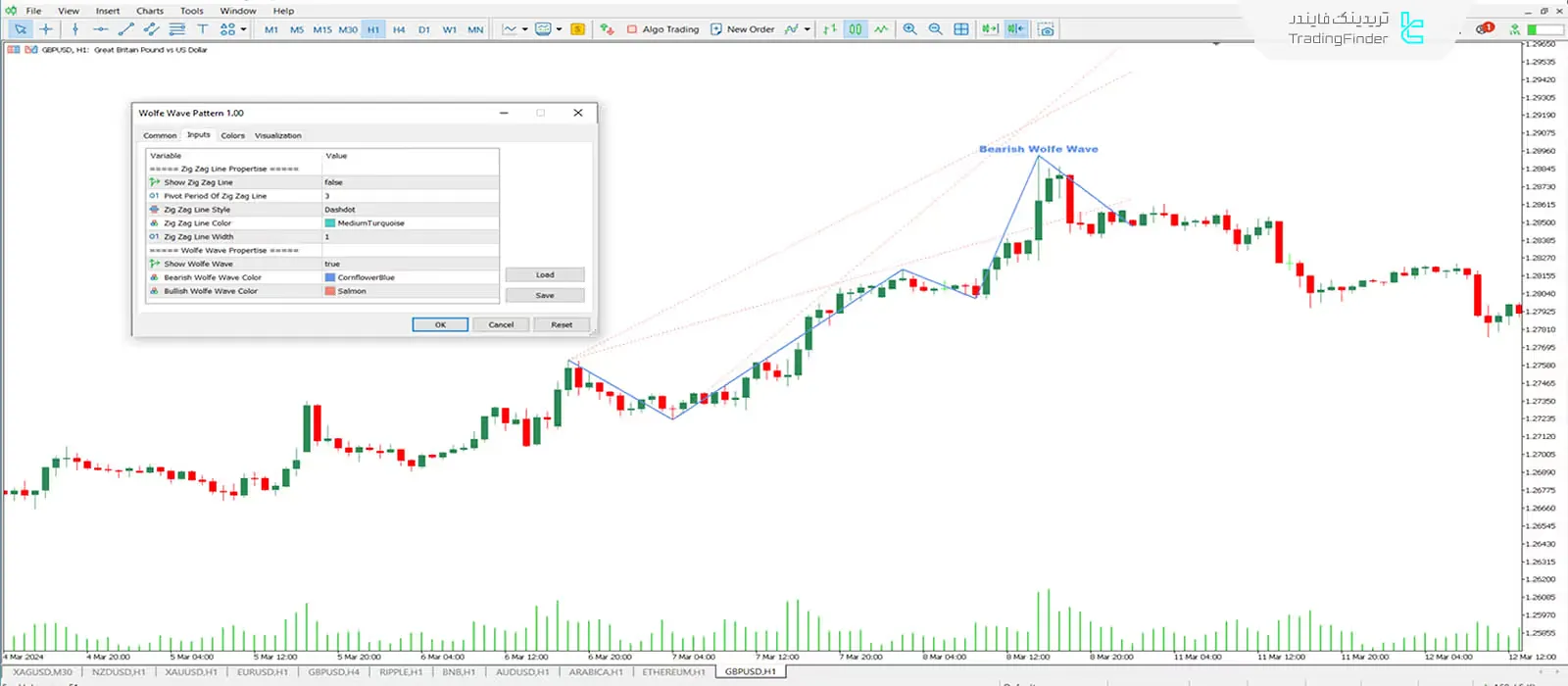1568x686 pixels.
Task: Click the CornflowerBlue color swatch
Action: click(x=330, y=277)
